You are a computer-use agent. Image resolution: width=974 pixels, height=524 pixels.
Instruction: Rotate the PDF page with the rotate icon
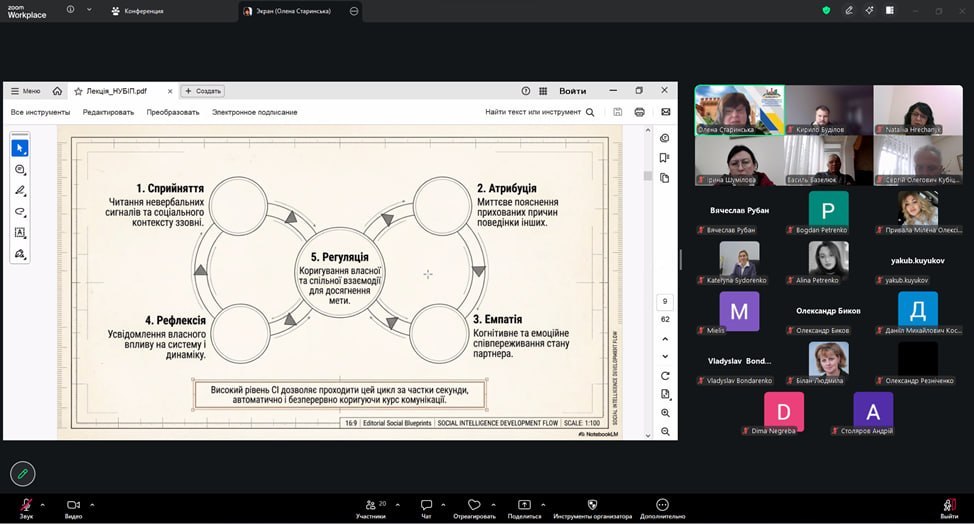click(x=665, y=375)
